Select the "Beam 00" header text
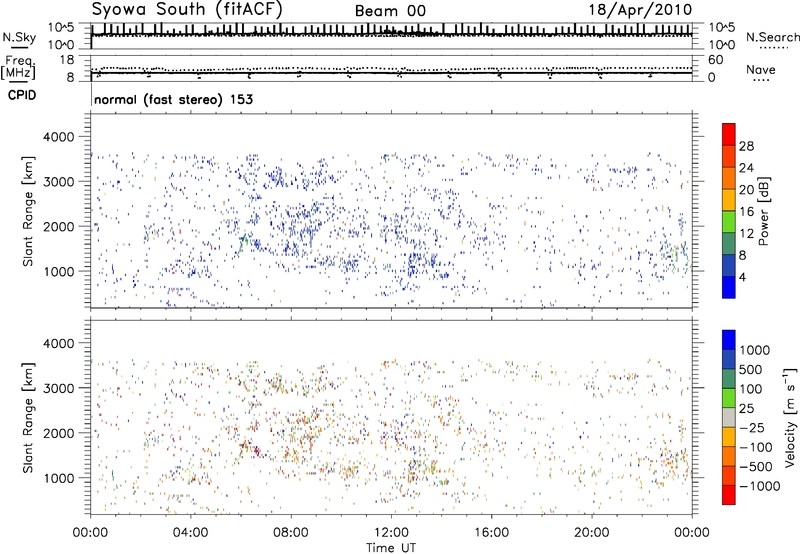 pyautogui.click(x=390, y=11)
